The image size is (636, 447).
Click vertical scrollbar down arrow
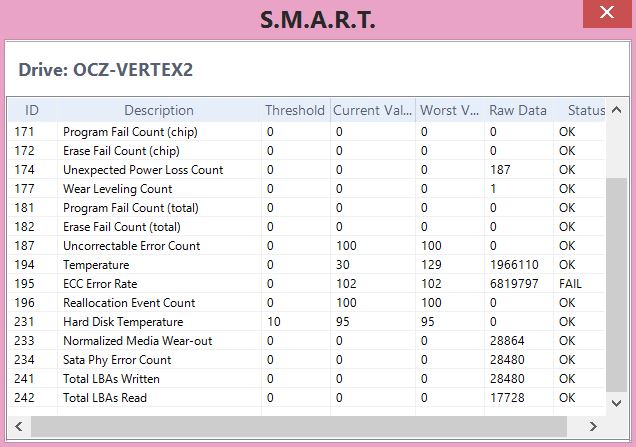617,403
